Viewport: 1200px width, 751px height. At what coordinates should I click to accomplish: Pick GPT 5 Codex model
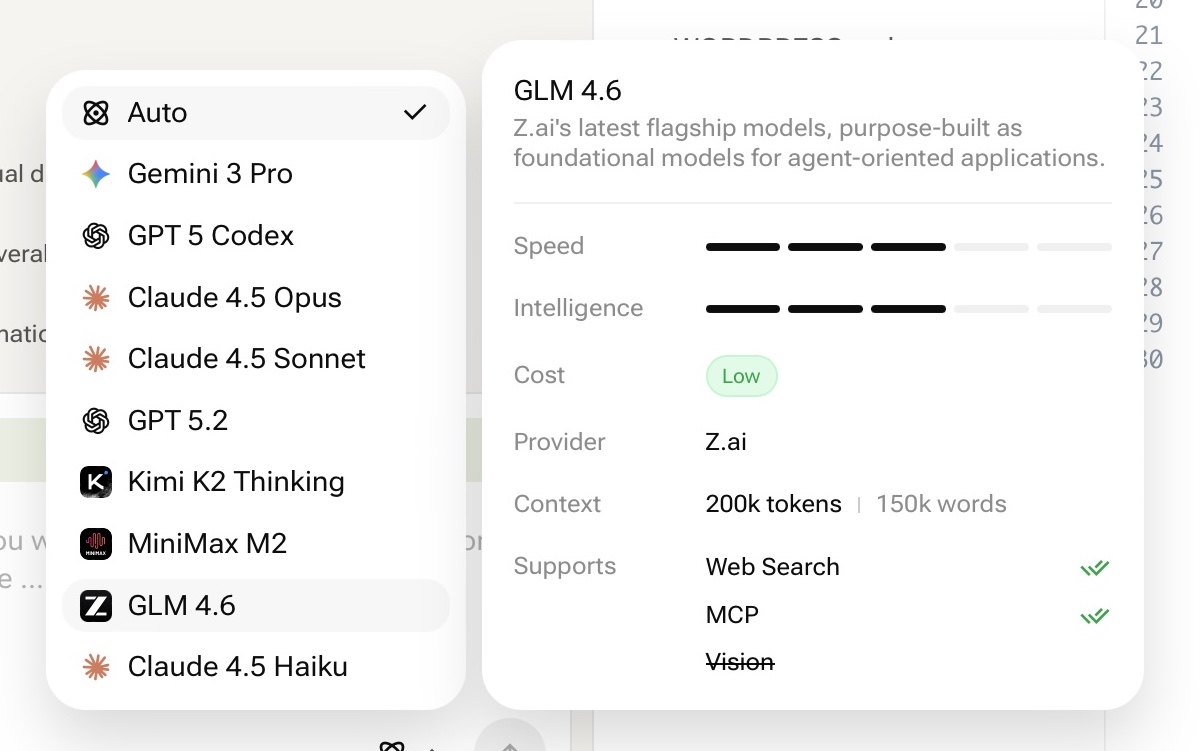click(256, 236)
